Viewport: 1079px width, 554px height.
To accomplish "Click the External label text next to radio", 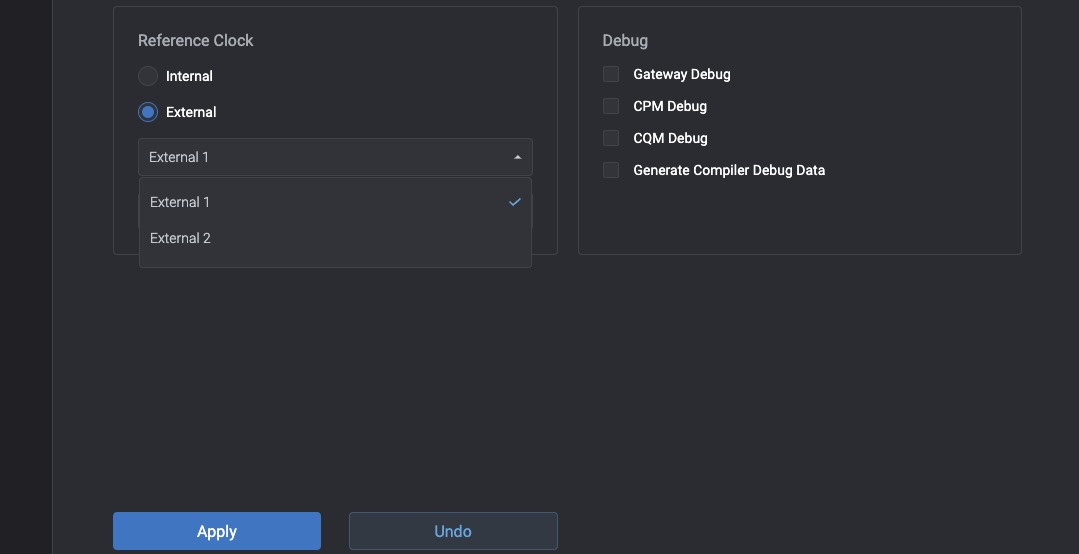I will coord(191,112).
